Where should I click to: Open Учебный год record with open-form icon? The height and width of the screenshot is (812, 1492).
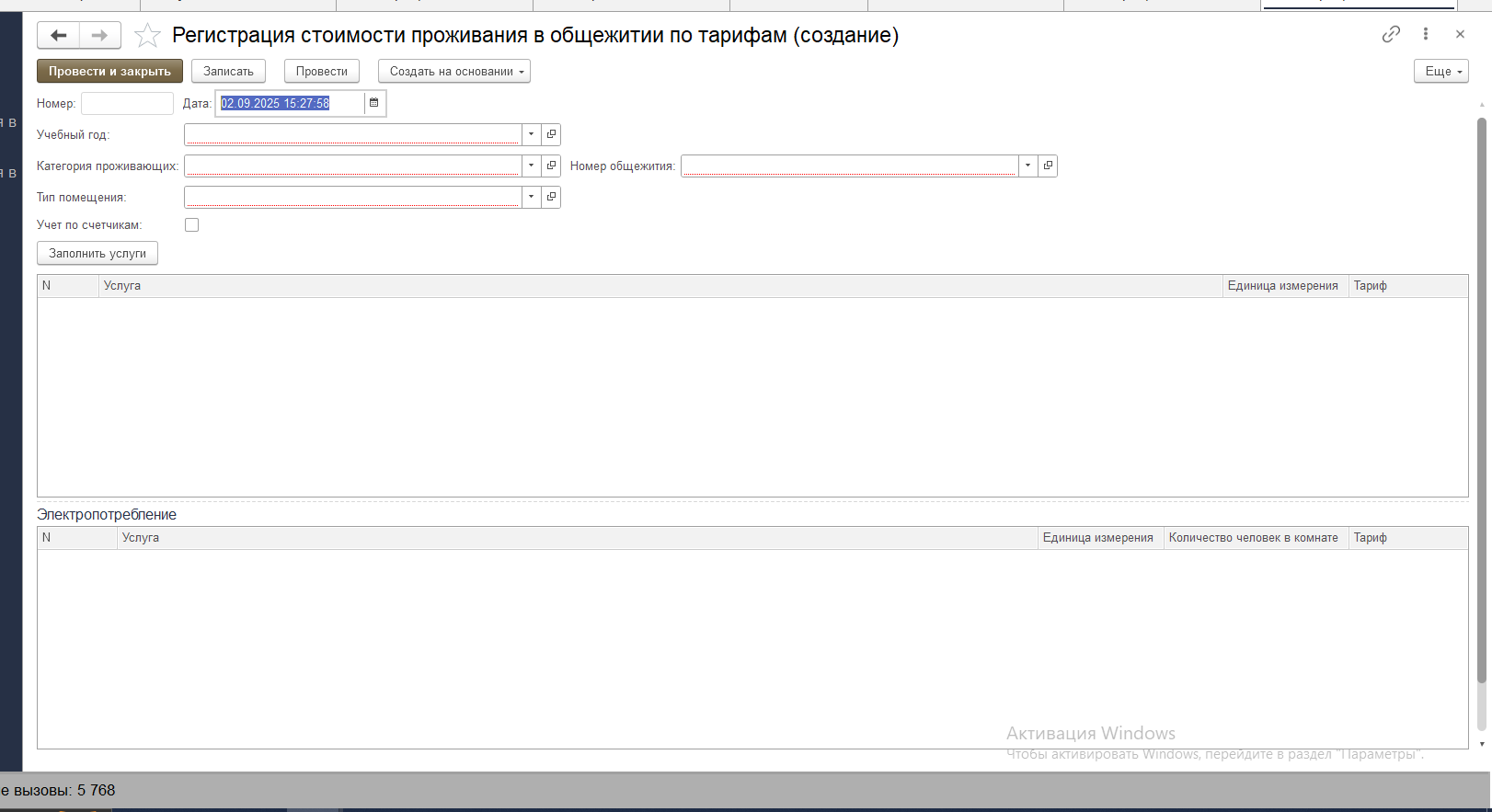click(551, 134)
